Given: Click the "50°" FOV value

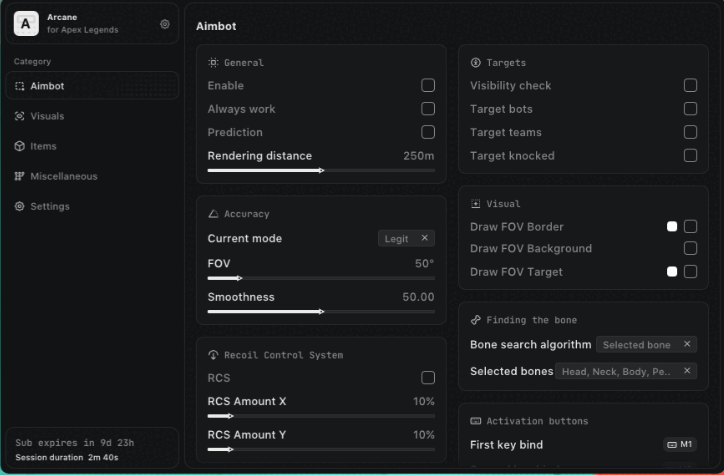Looking at the screenshot, I should (x=424, y=263).
